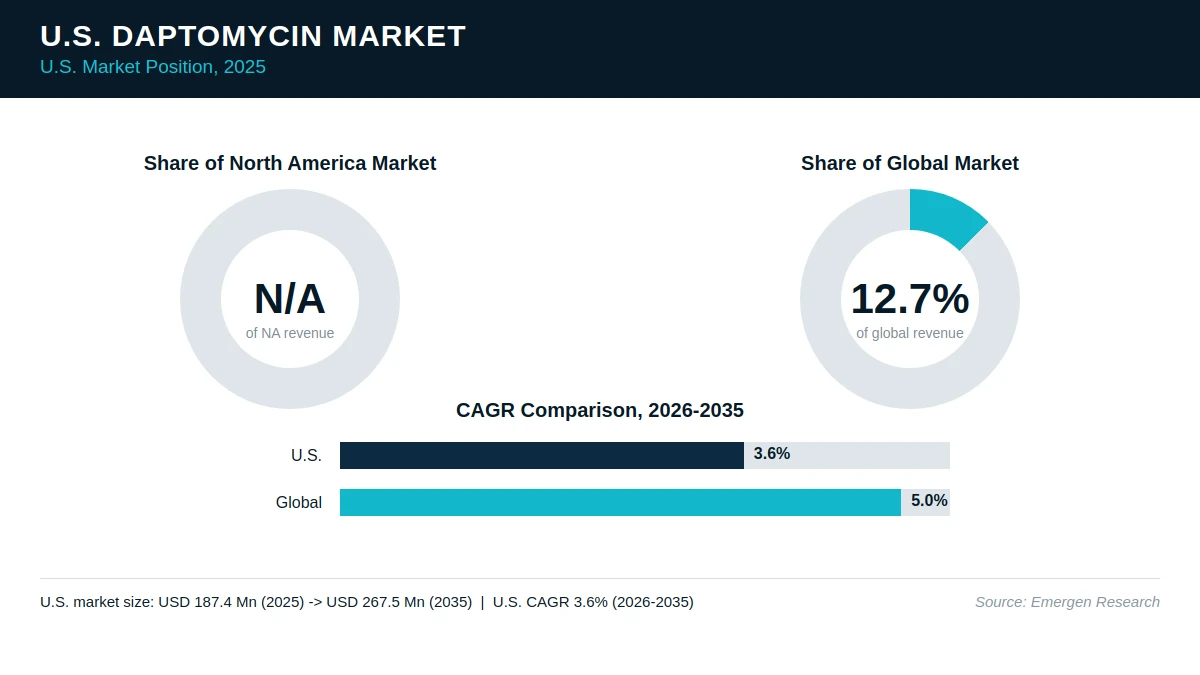
Task: Click the N/A value in the left donut
Action: pyautogui.click(x=290, y=299)
